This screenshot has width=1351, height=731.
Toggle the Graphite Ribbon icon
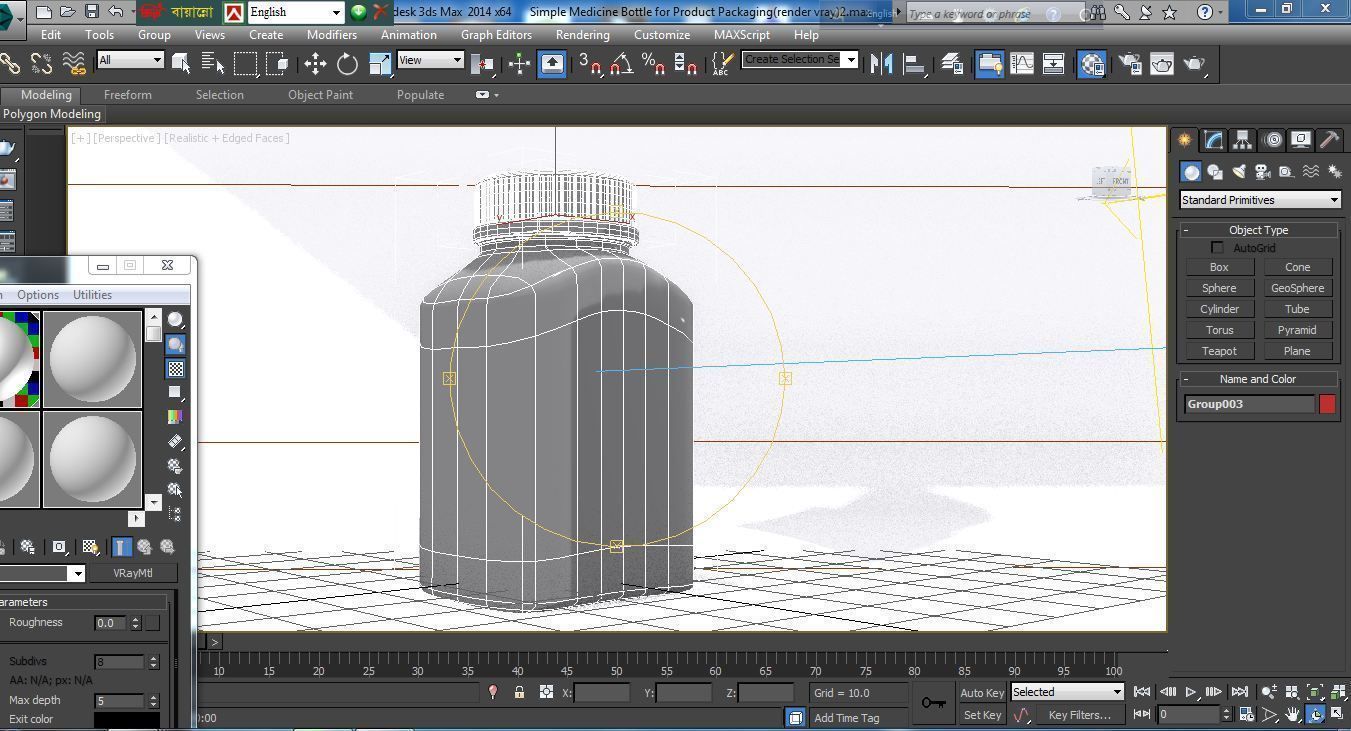coord(989,64)
